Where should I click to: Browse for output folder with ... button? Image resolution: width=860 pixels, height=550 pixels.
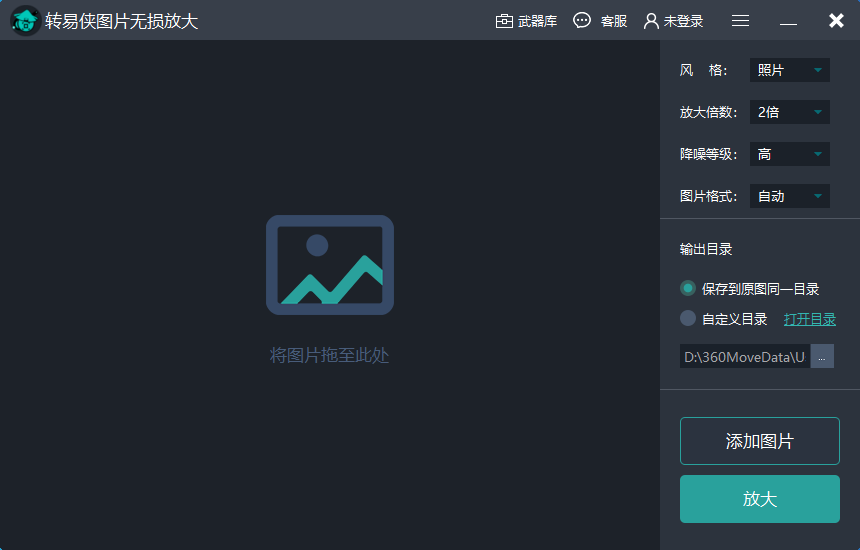pyautogui.click(x=822, y=356)
